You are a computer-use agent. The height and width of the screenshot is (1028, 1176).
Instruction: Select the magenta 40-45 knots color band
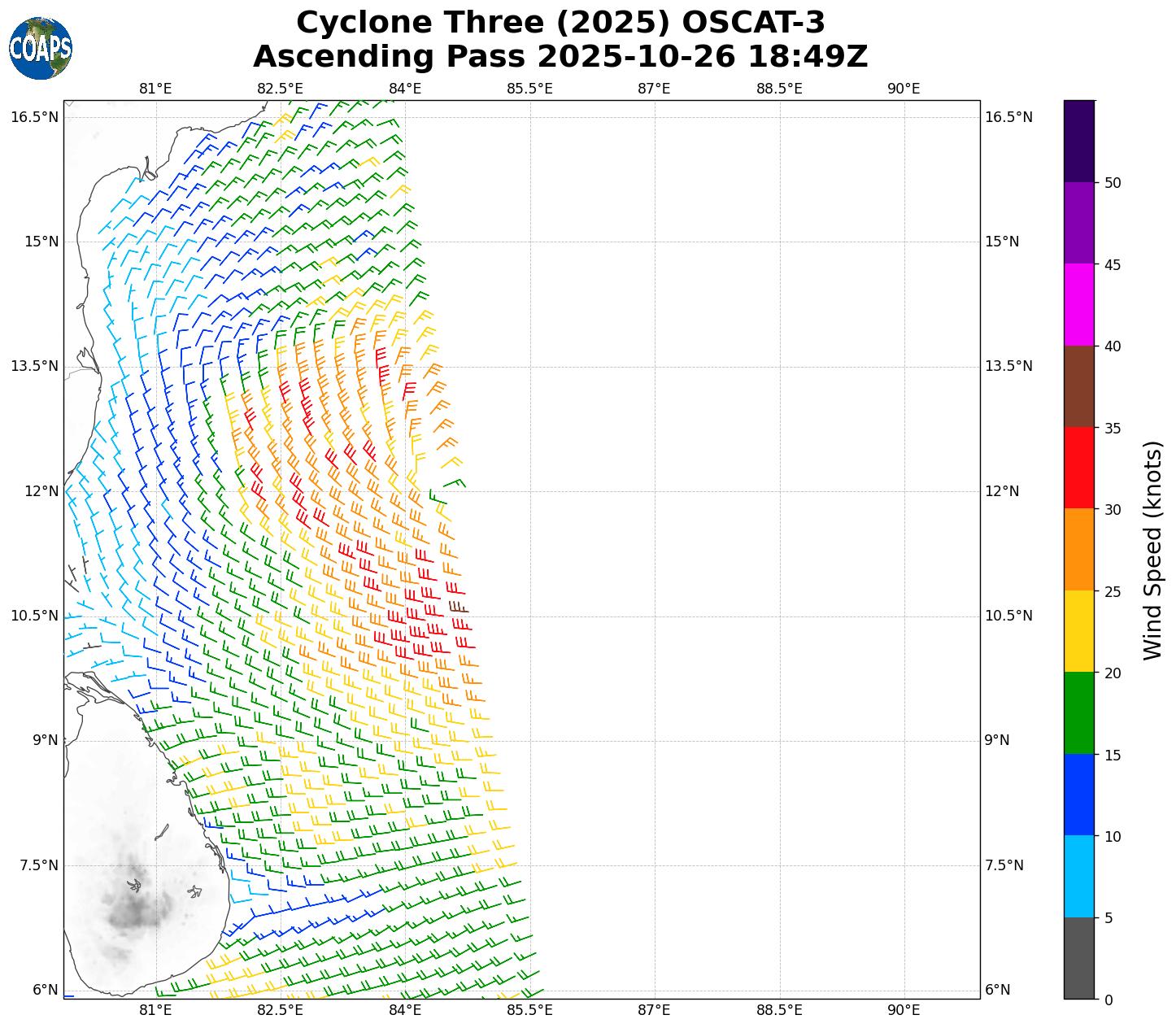click(1079, 304)
